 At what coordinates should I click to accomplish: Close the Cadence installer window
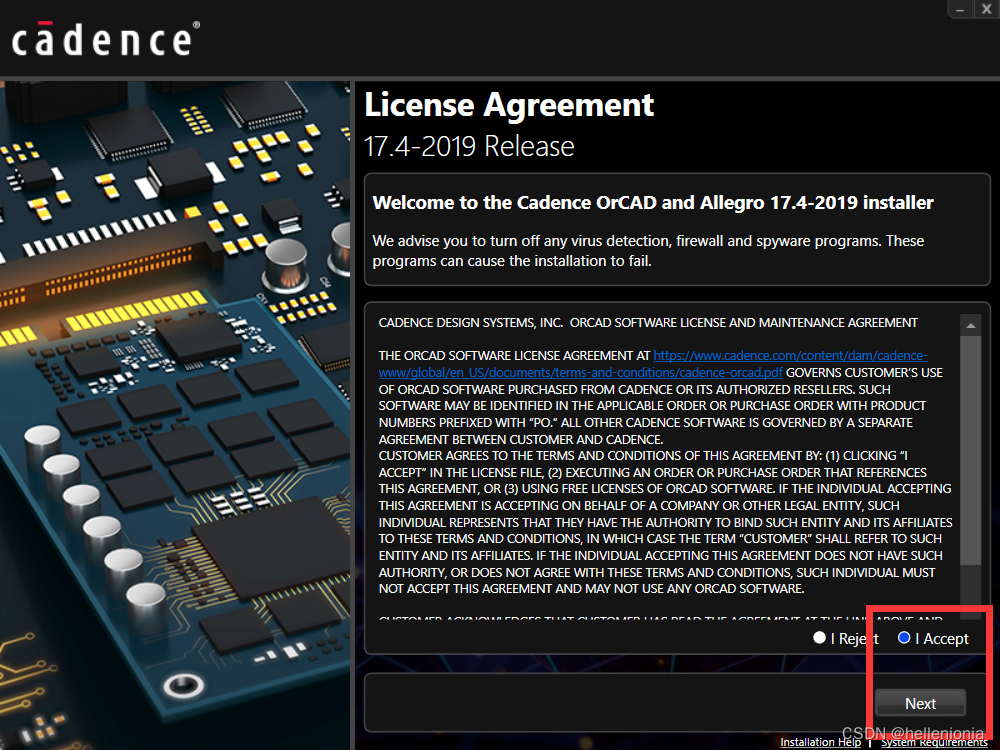click(986, 9)
